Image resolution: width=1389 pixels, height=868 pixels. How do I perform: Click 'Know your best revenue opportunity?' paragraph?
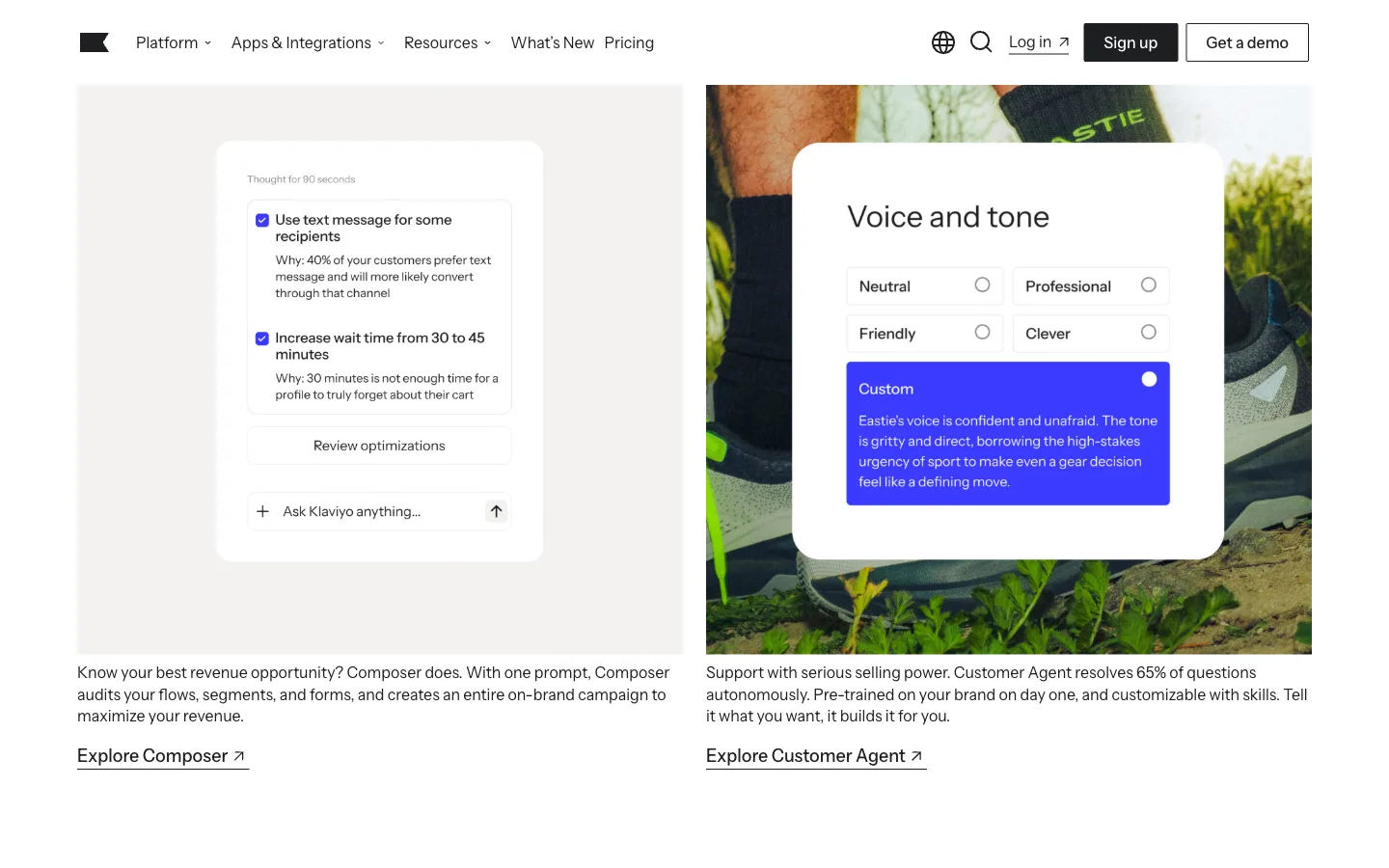373,694
